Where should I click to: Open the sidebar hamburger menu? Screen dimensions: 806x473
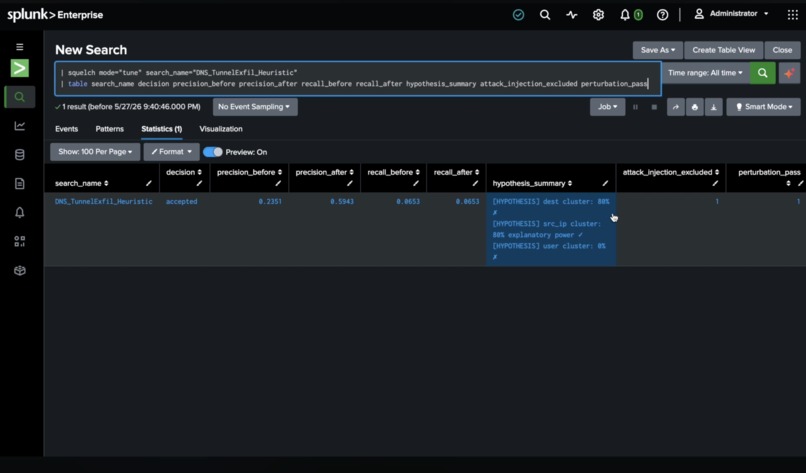(20, 47)
